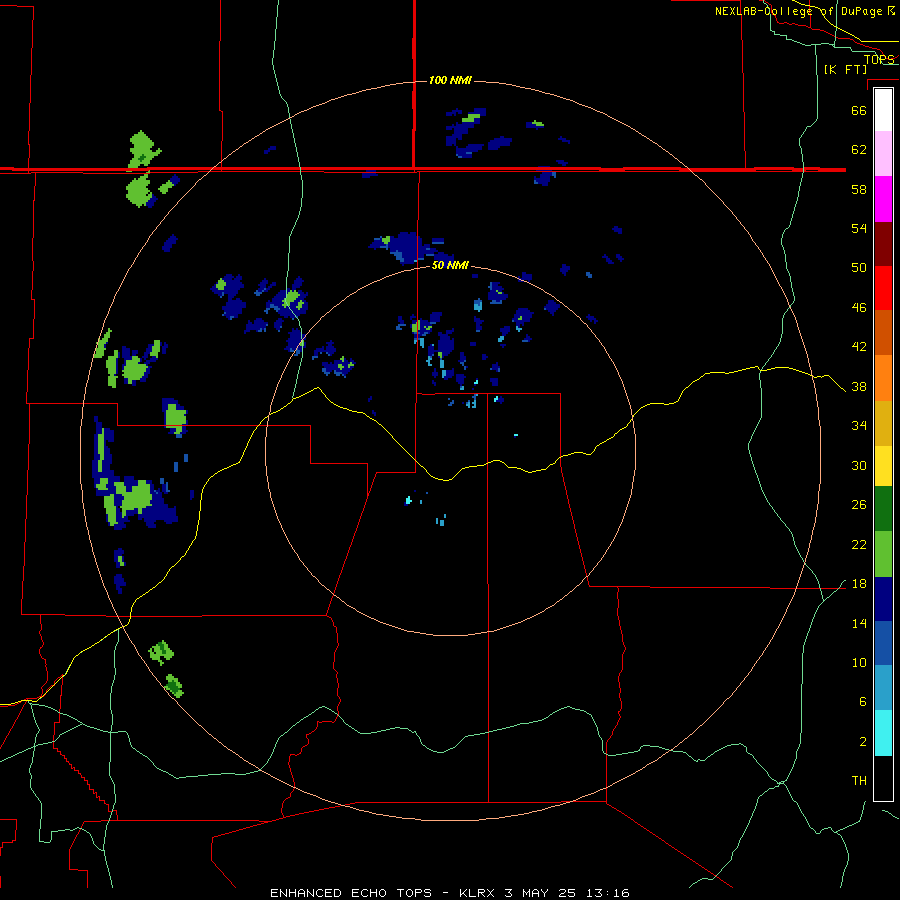
Task: Pick the light blue legend swatch
Action: [883, 688]
